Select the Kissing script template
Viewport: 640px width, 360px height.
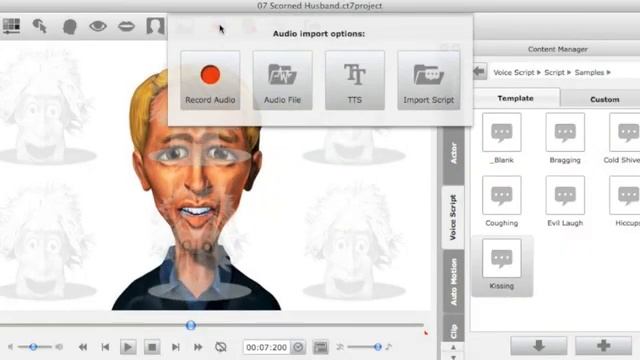pos(502,266)
